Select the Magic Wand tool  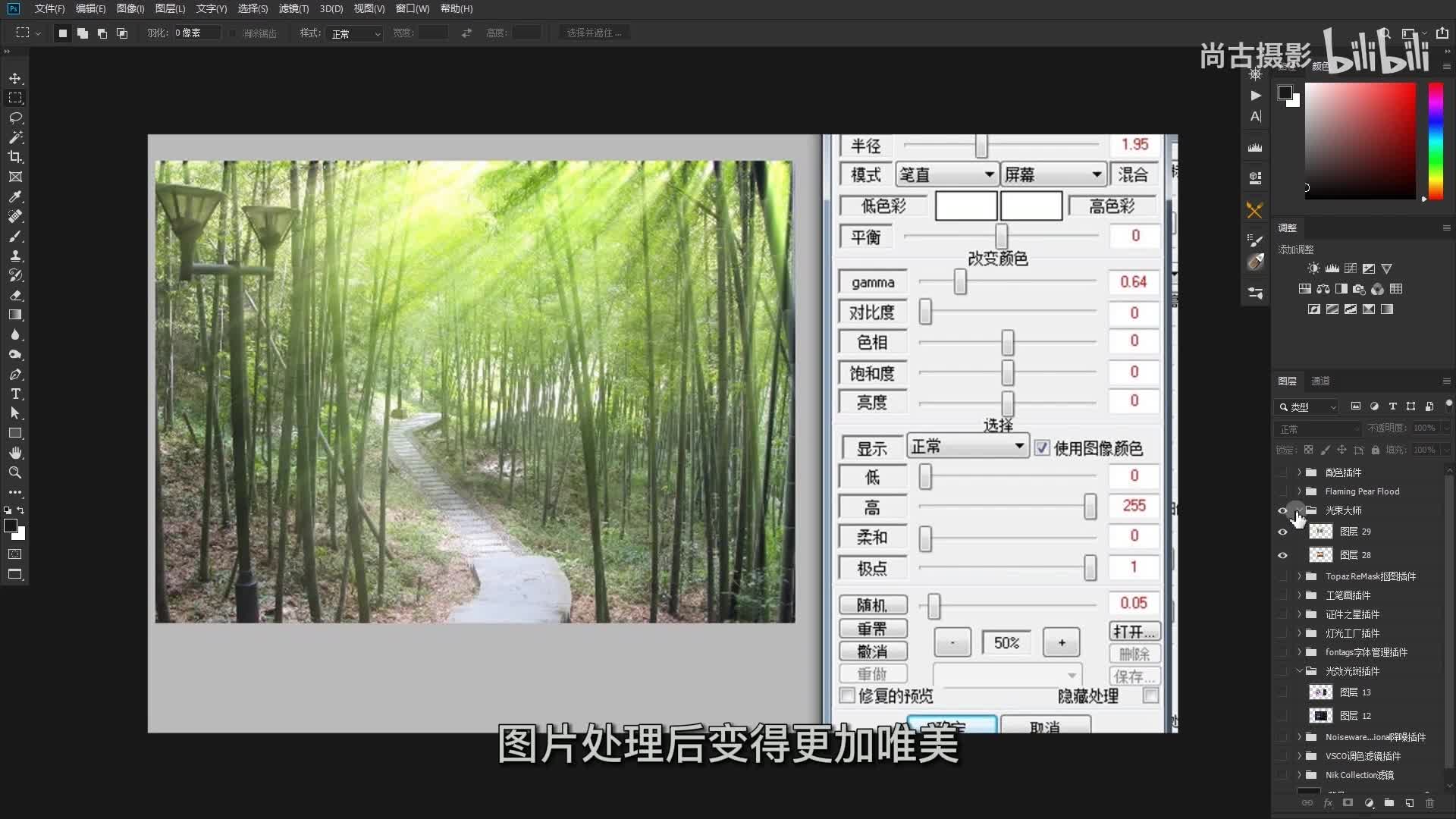tap(15, 137)
